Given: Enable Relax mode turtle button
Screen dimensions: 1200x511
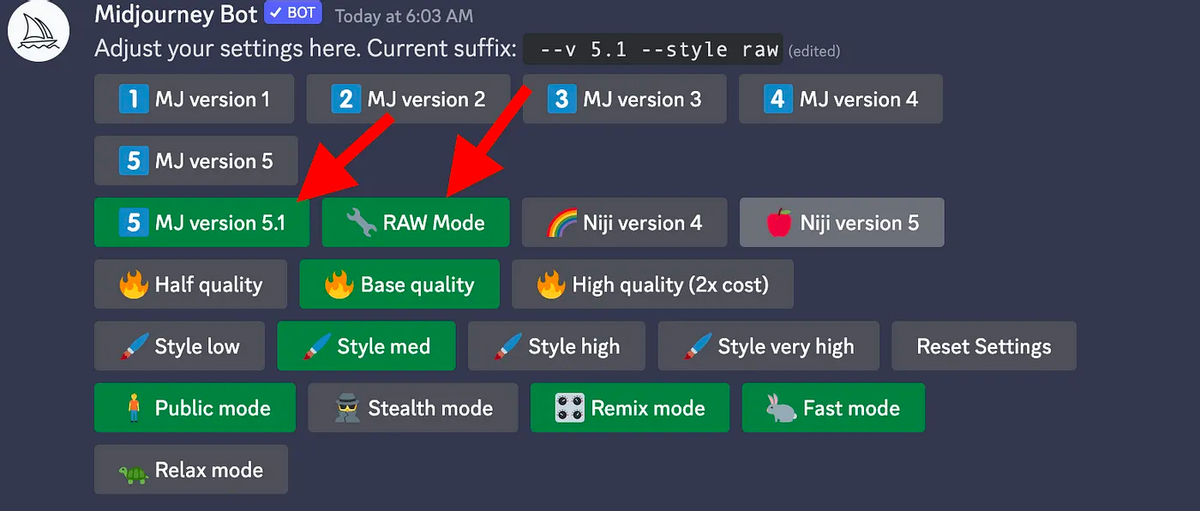Looking at the screenshot, I should (191, 470).
